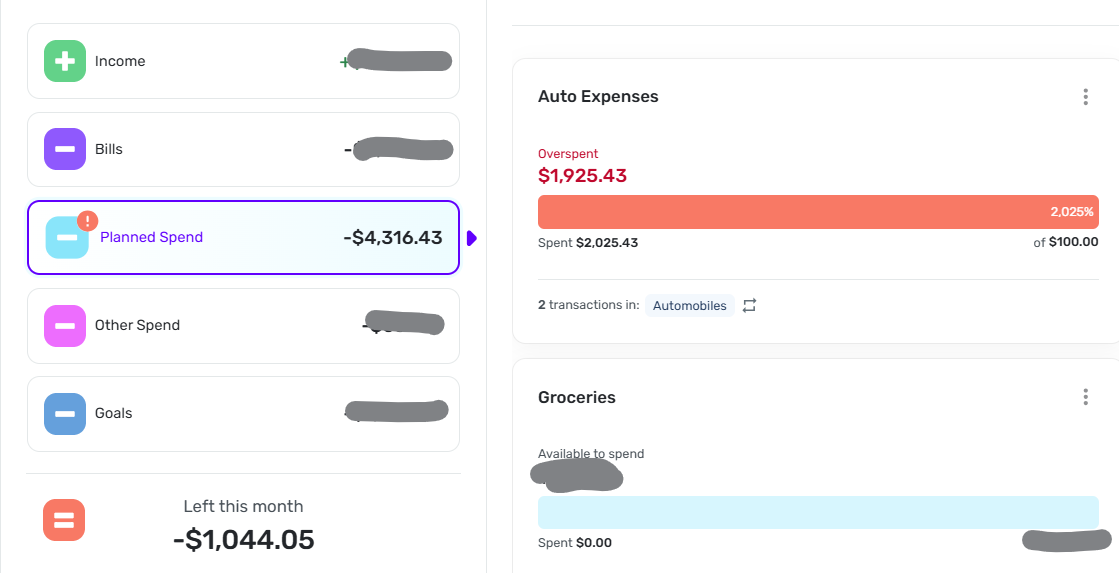The width and height of the screenshot is (1119, 573).
Task: Click the Auto Expenses card title
Action: [x=598, y=97]
